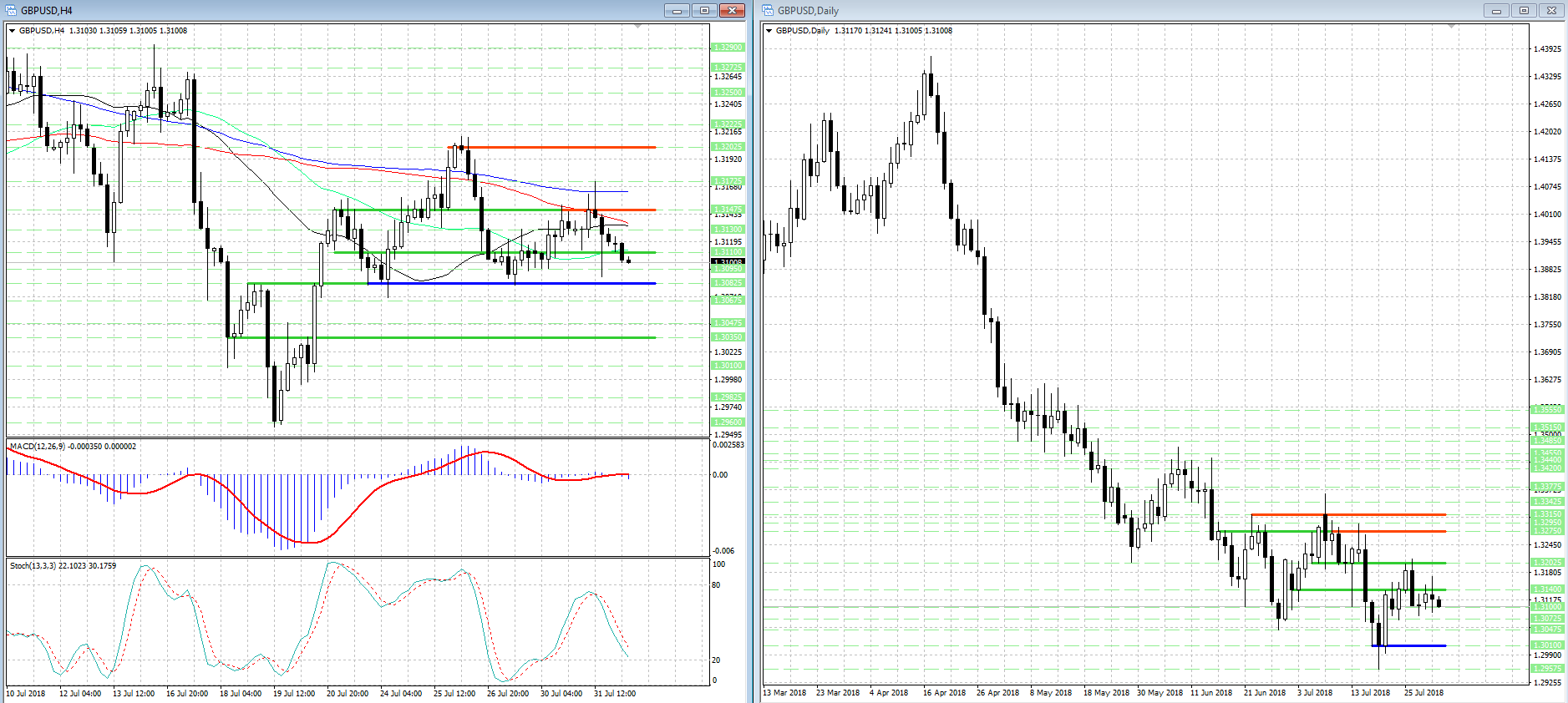
Task: Click the 1.33425 green level label in the Daily window
Action: pyautogui.click(x=1547, y=502)
